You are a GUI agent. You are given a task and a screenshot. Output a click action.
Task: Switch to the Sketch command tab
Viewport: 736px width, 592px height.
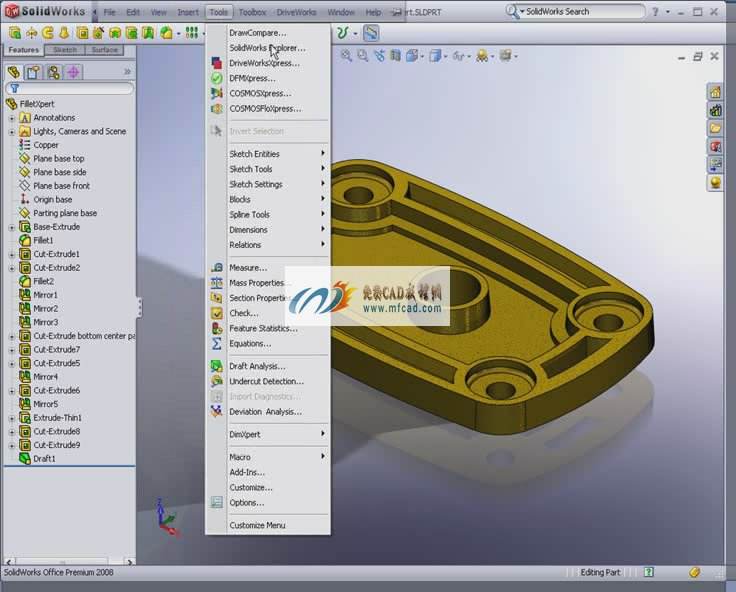65,50
